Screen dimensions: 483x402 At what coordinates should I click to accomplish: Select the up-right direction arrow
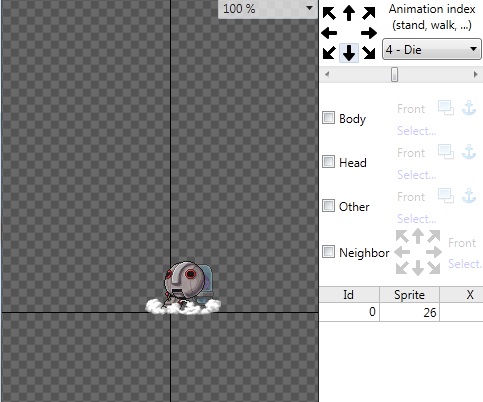(369, 14)
